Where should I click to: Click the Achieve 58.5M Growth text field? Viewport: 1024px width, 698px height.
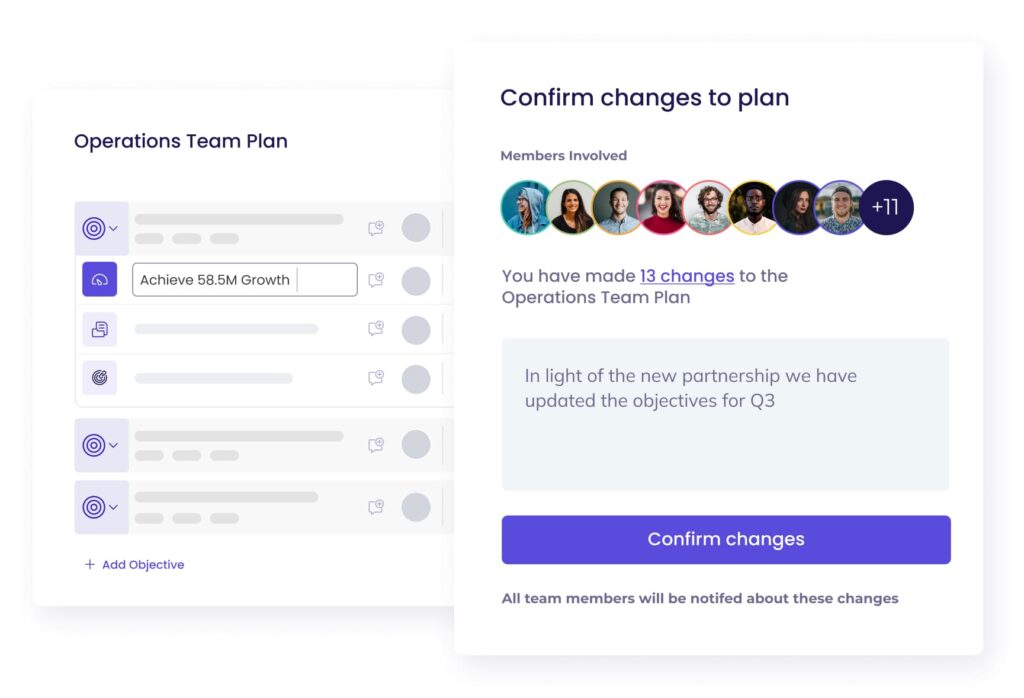[x=245, y=279]
